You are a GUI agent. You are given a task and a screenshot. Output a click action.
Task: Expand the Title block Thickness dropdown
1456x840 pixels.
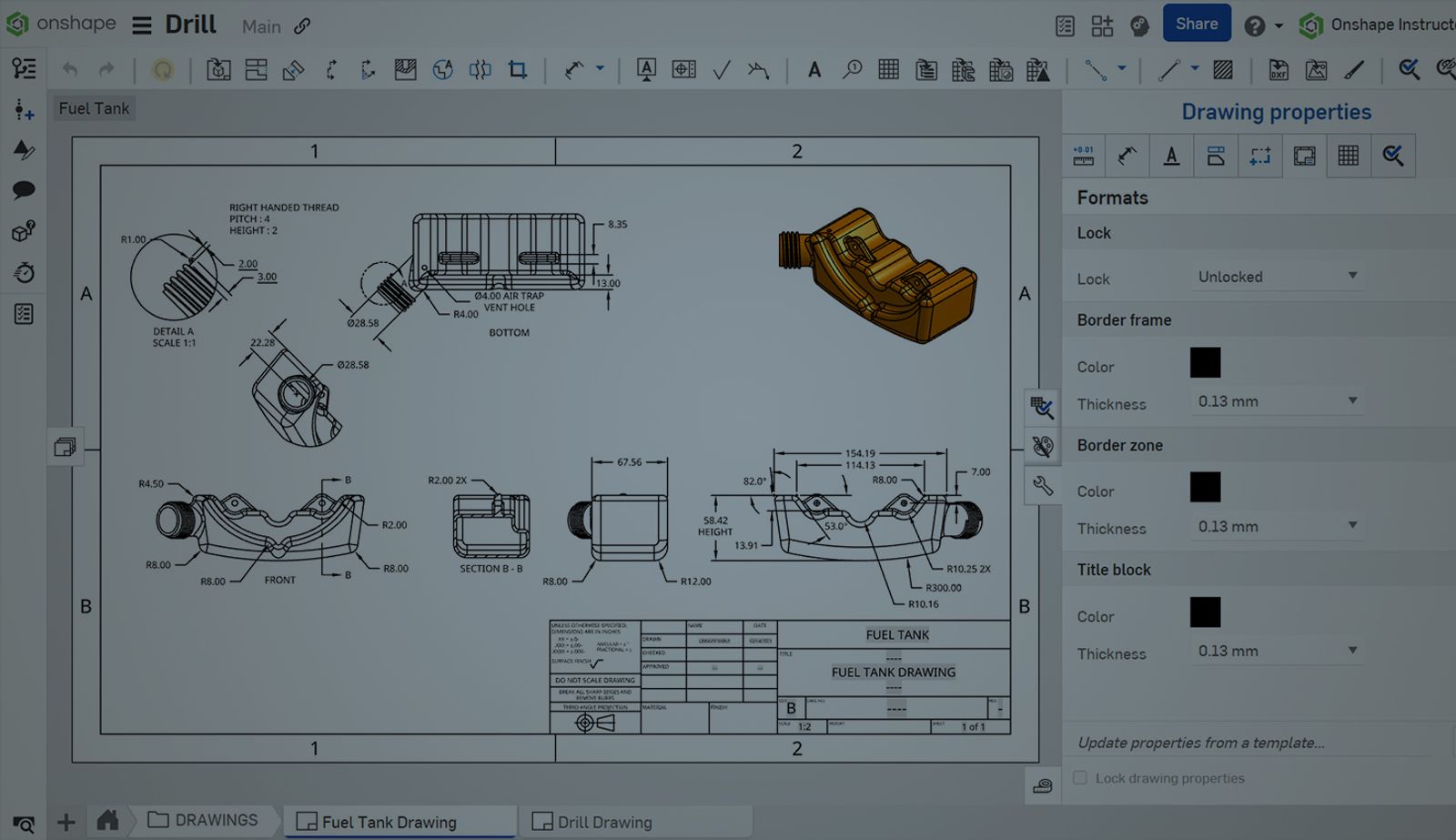tap(1277, 651)
